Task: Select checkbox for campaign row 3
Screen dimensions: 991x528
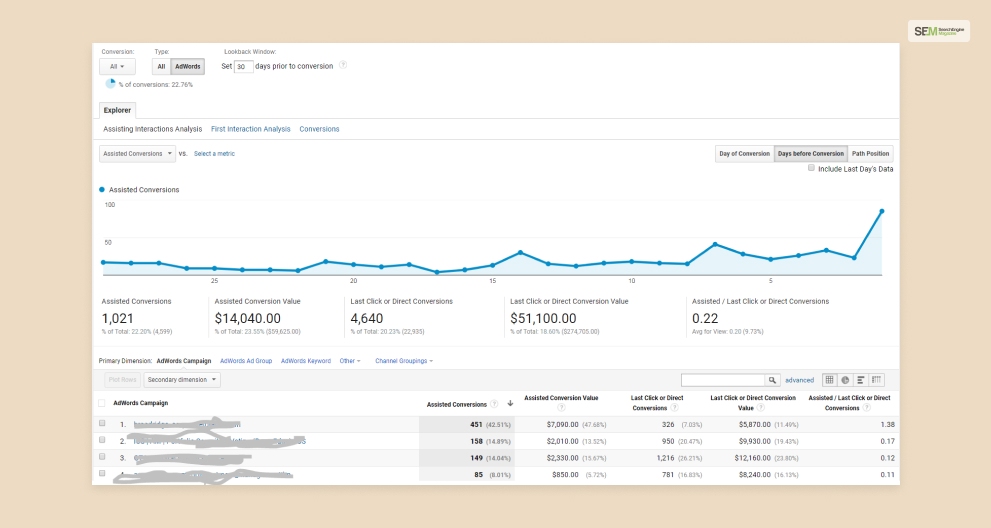Action: [x=102, y=457]
